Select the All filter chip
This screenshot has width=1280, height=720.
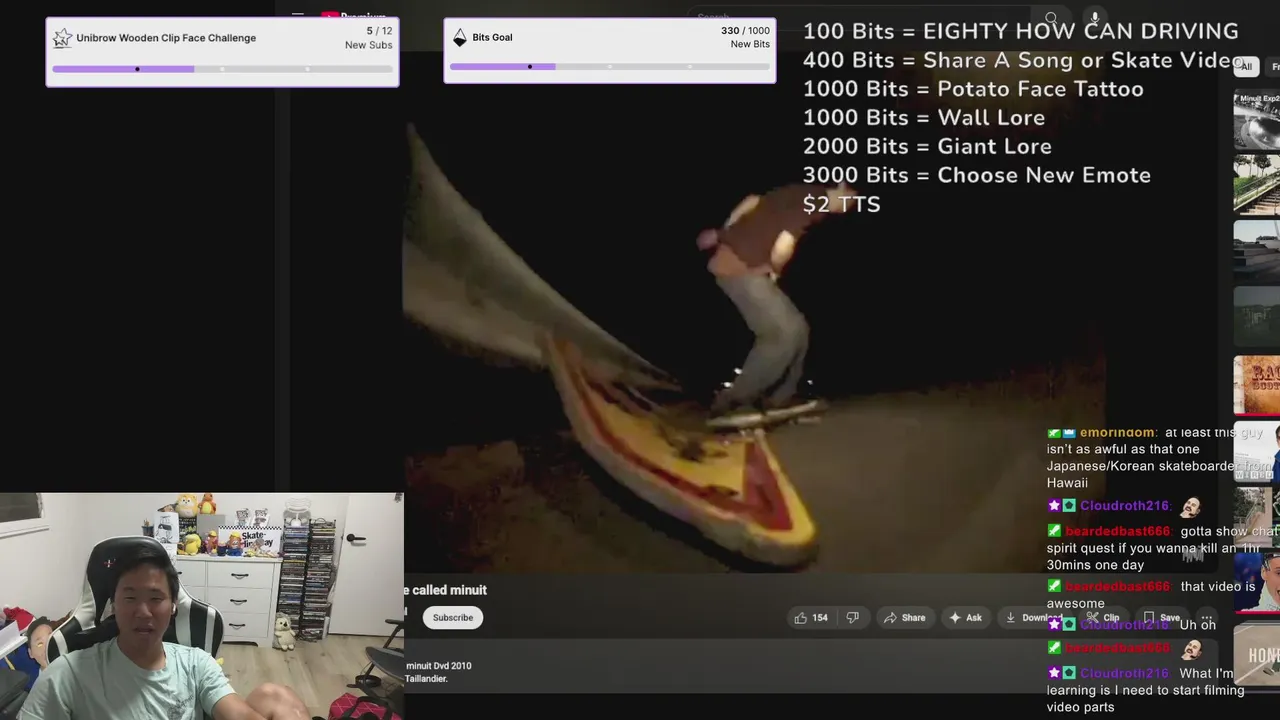[x=1245, y=66]
